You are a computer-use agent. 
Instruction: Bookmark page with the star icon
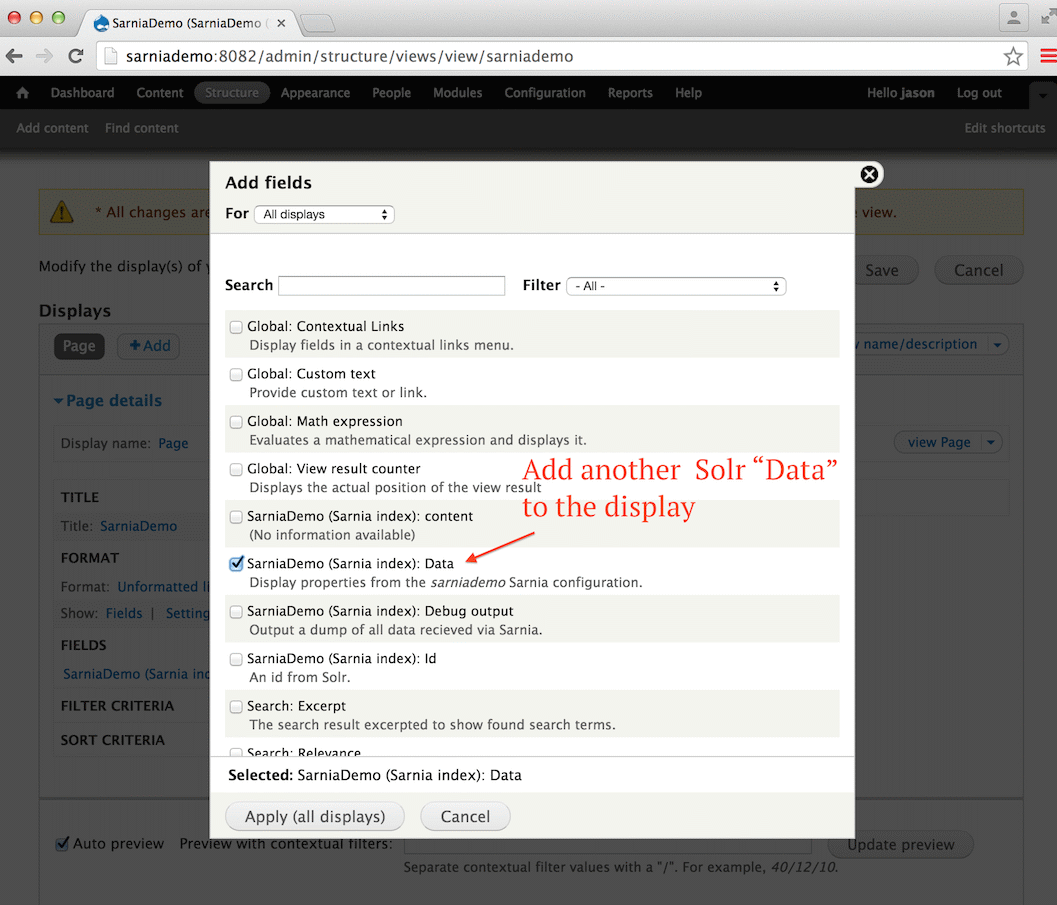[x=1013, y=57]
